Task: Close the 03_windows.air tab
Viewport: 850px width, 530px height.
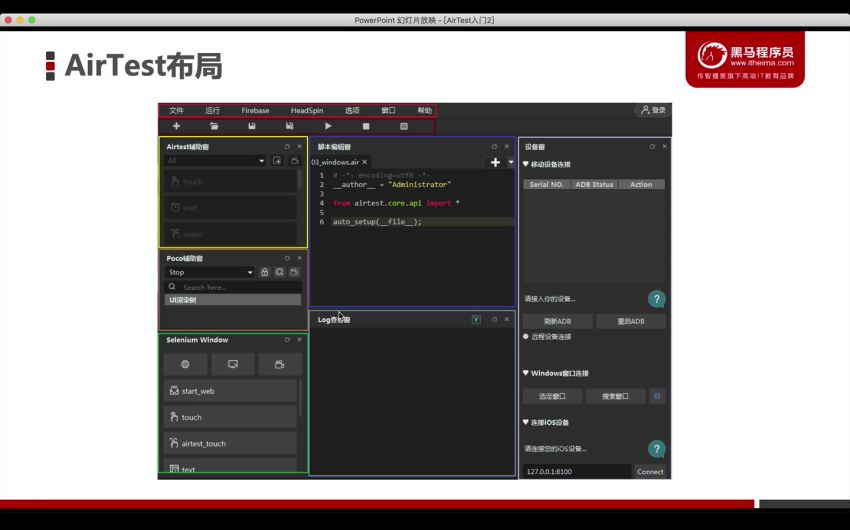Action: (x=365, y=162)
